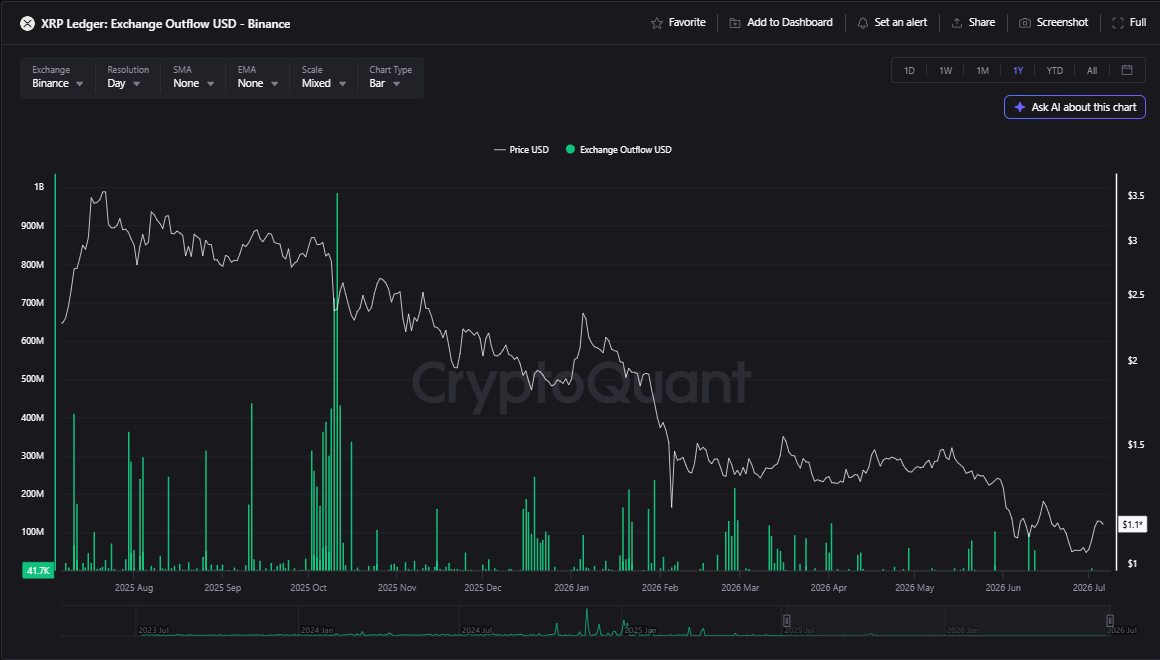
Task: Click the right handle of the range navigator
Action: pyautogui.click(x=1110, y=621)
